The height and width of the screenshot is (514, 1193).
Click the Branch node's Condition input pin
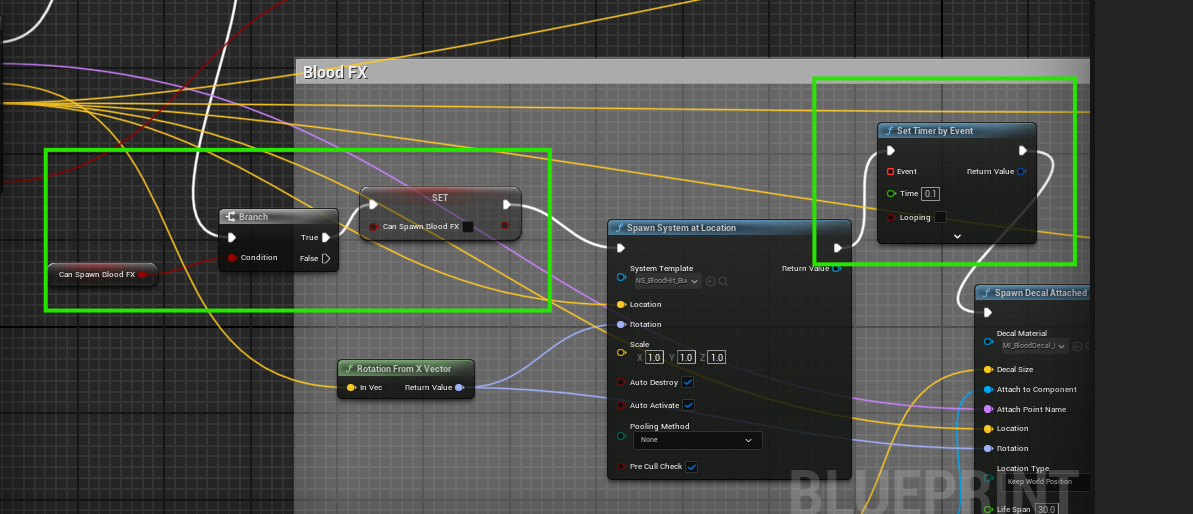[232, 258]
